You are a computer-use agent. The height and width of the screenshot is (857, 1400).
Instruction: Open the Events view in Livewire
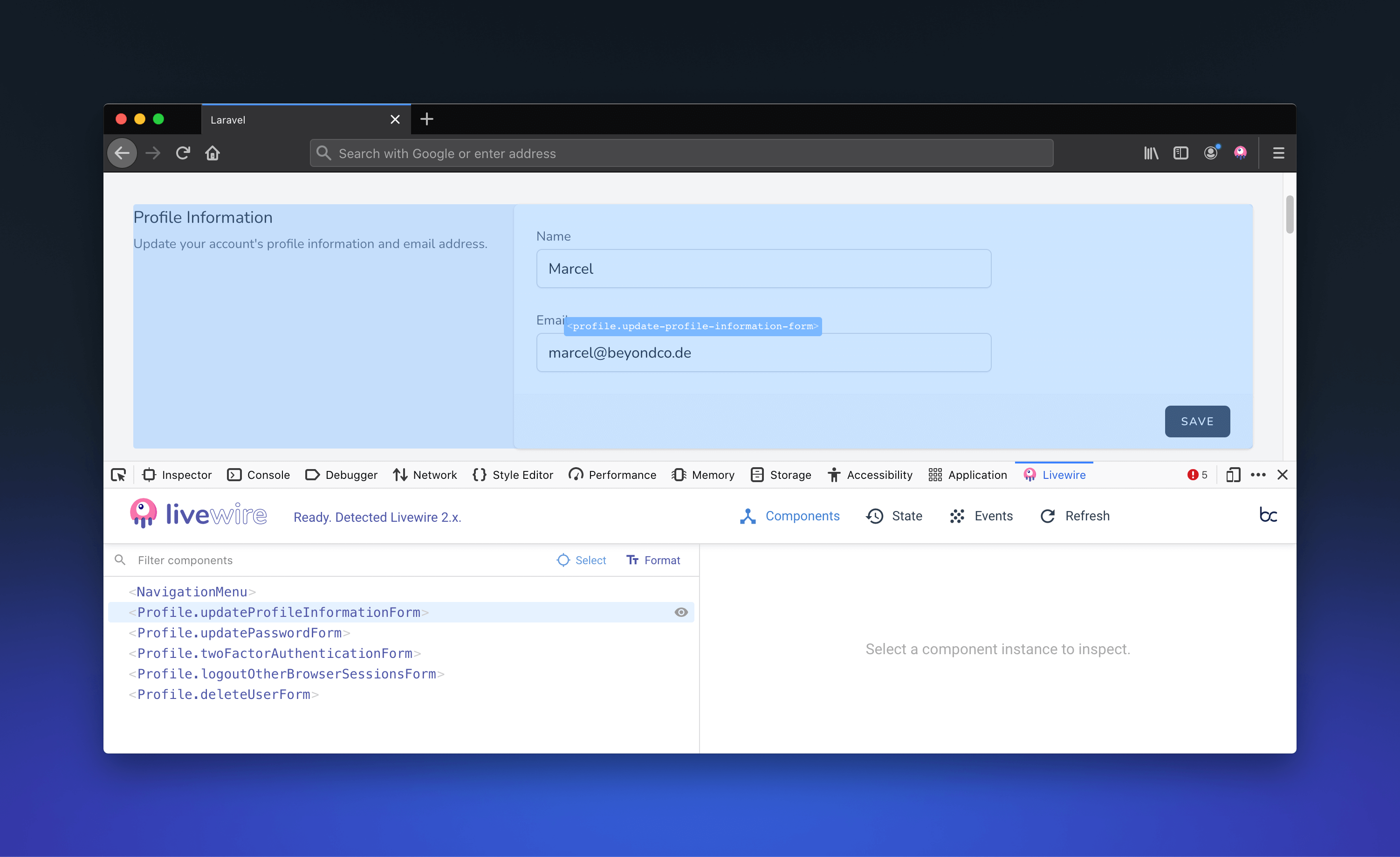(981, 515)
